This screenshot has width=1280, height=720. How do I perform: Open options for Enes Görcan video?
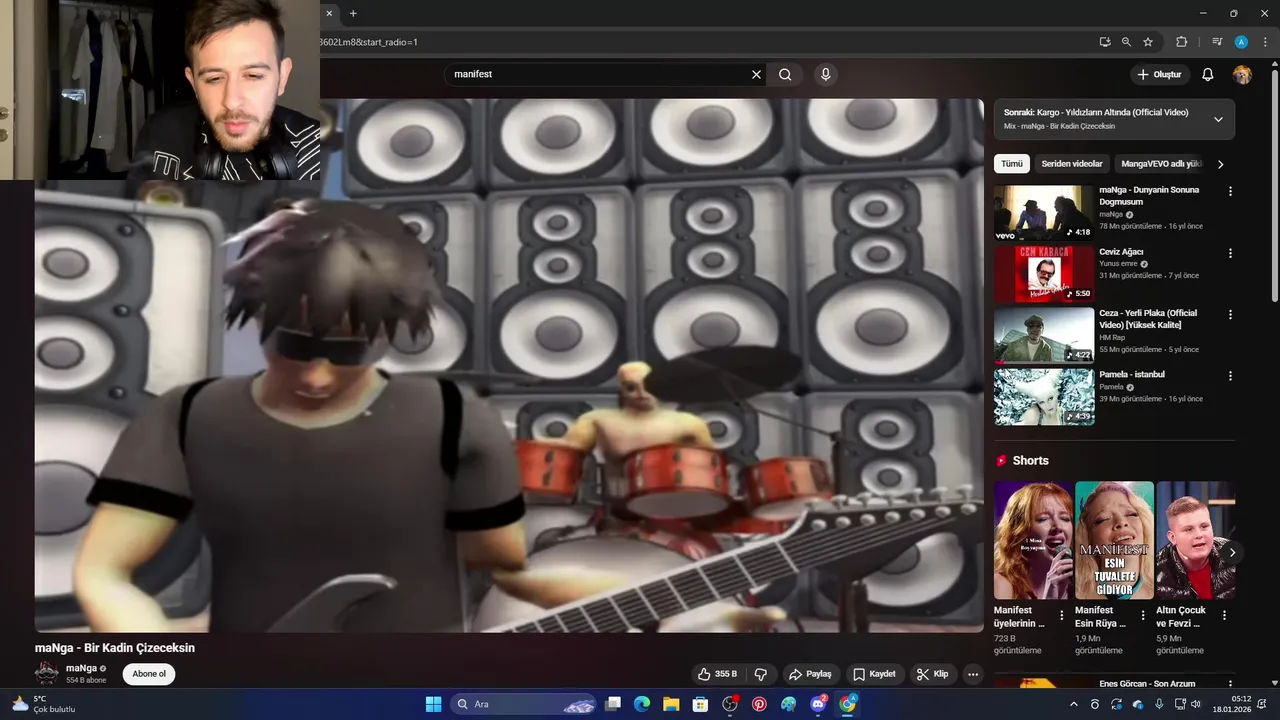point(1230,684)
